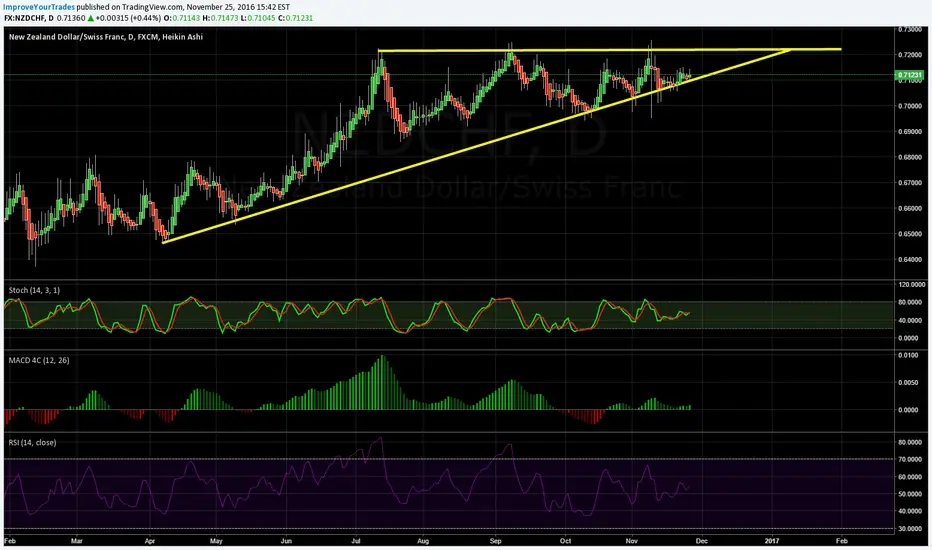This screenshot has height=550, width=932.
Task: Click the 50.0000 RSI scale label
Action: click(x=910, y=494)
